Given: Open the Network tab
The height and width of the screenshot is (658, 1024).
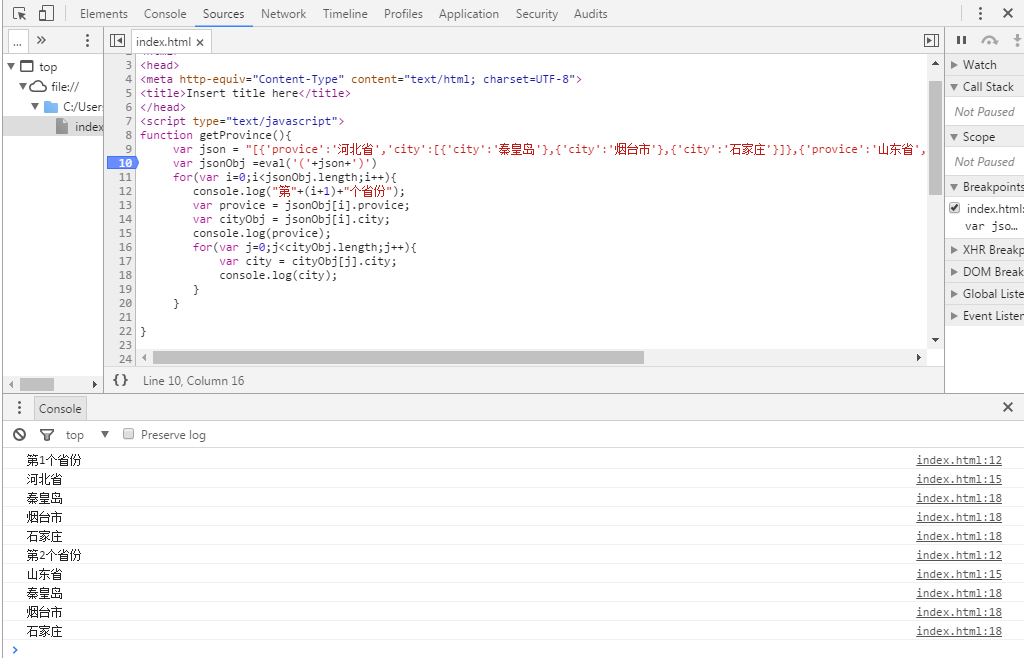Looking at the screenshot, I should (x=283, y=14).
